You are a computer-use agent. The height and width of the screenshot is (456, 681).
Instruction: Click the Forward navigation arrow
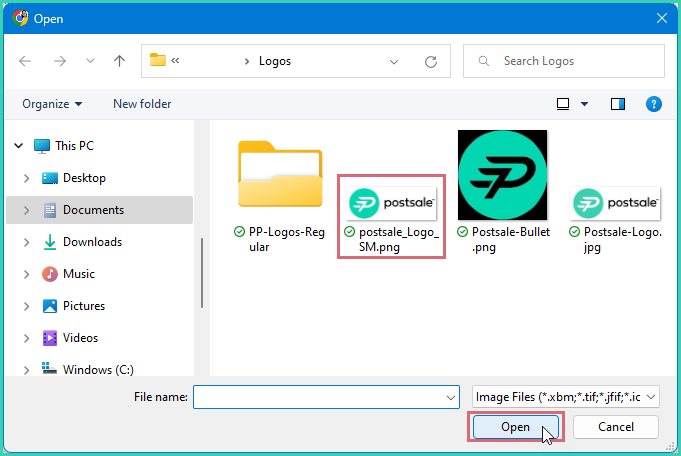point(59,61)
